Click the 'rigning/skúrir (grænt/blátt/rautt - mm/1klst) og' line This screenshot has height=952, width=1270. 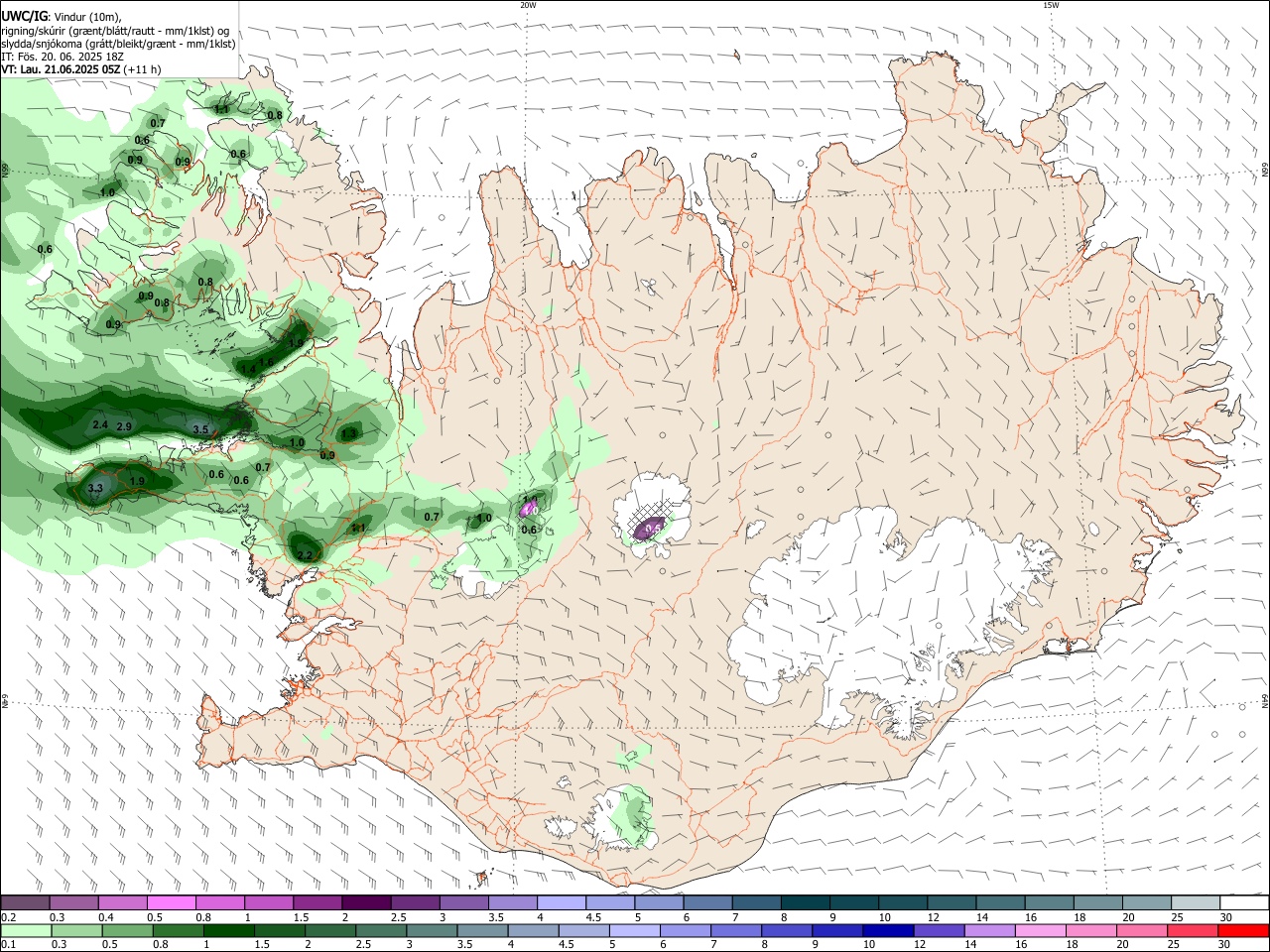pos(115,31)
